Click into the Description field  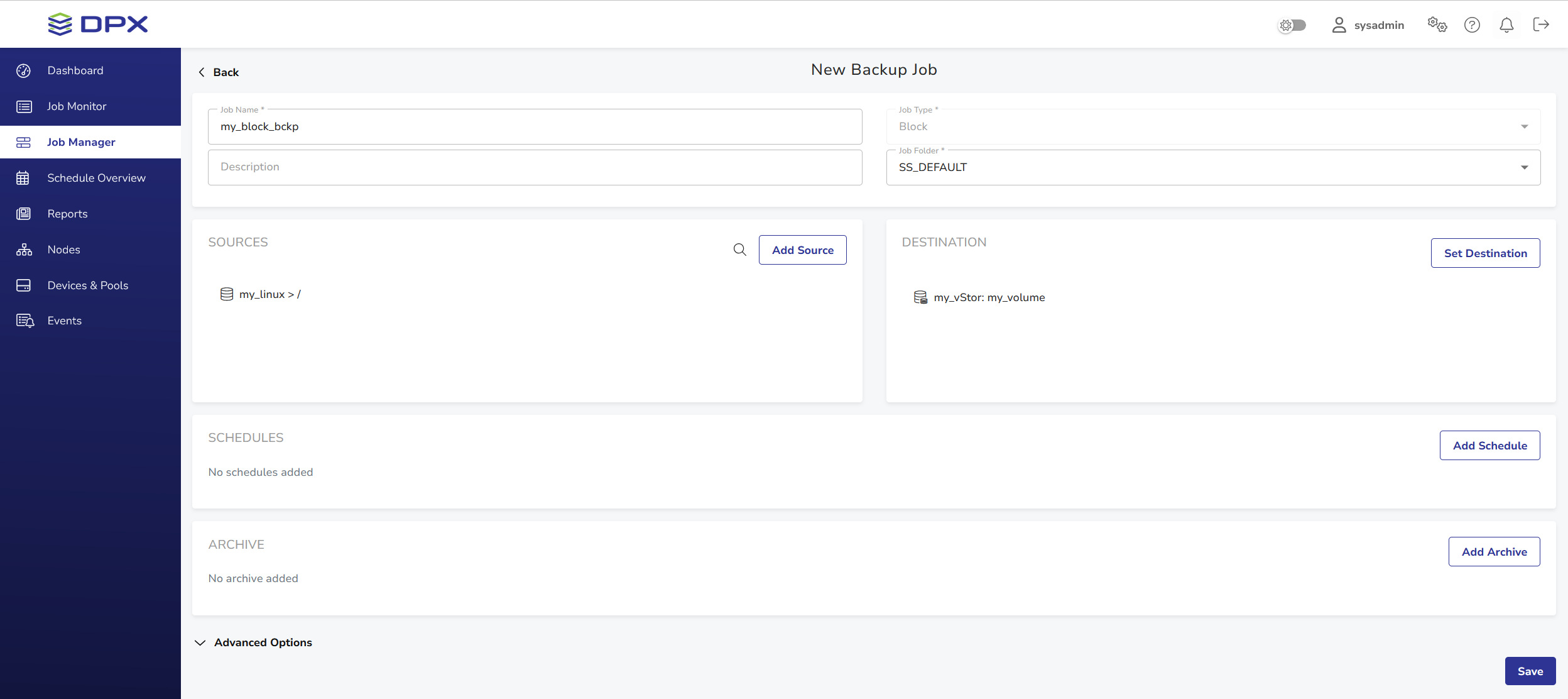[x=535, y=167]
